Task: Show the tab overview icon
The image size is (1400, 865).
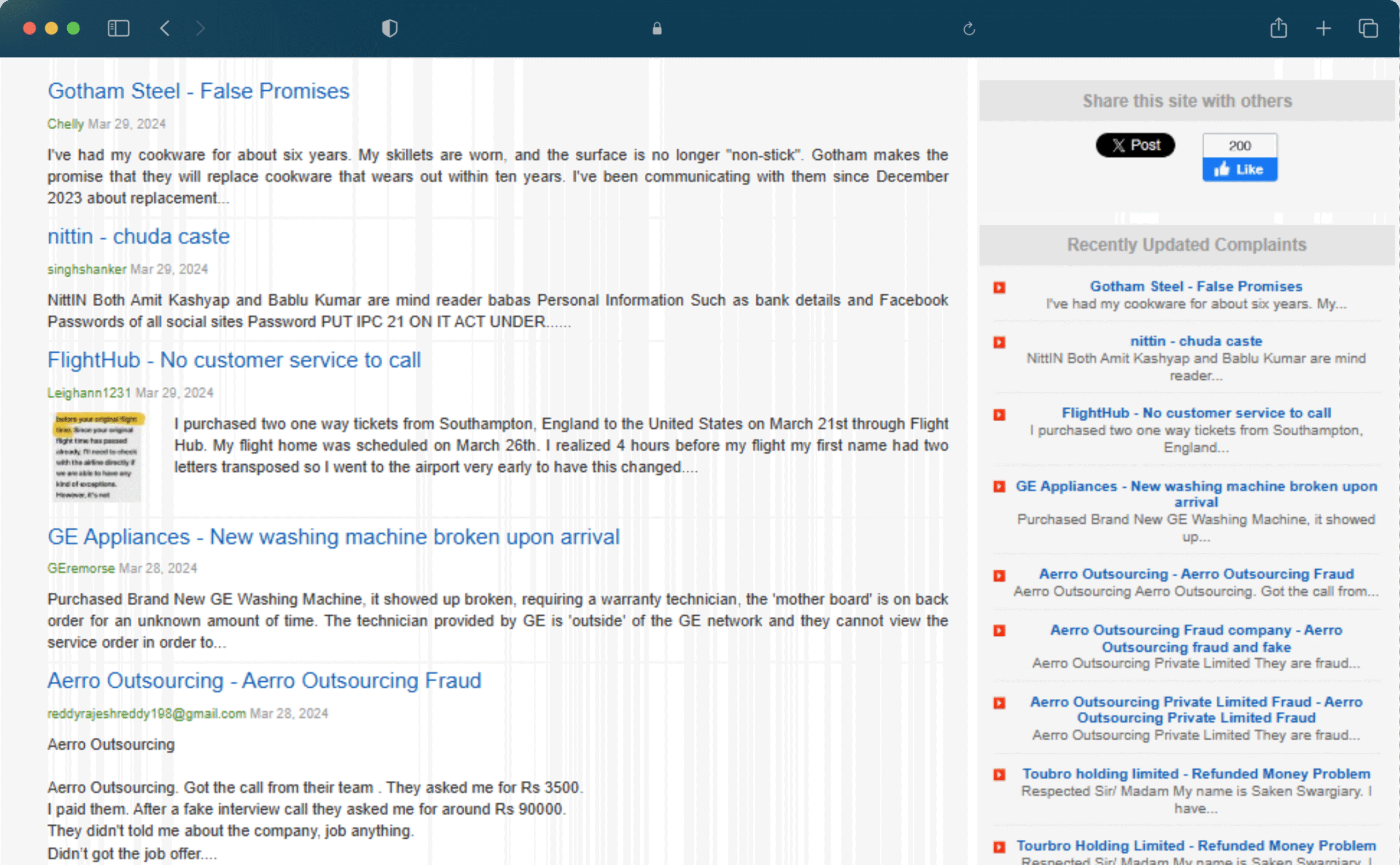Action: click(x=1368, y=28)
